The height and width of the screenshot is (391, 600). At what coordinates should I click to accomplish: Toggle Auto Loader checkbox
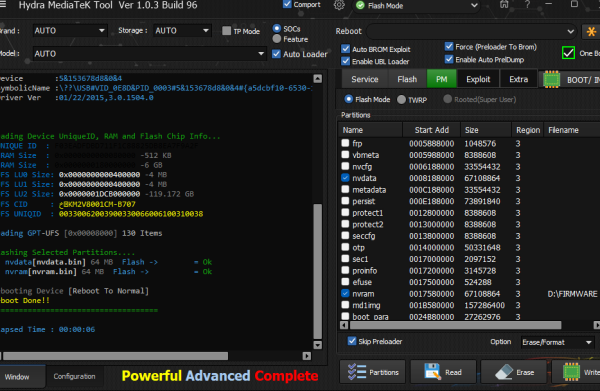tap(276, 54)
